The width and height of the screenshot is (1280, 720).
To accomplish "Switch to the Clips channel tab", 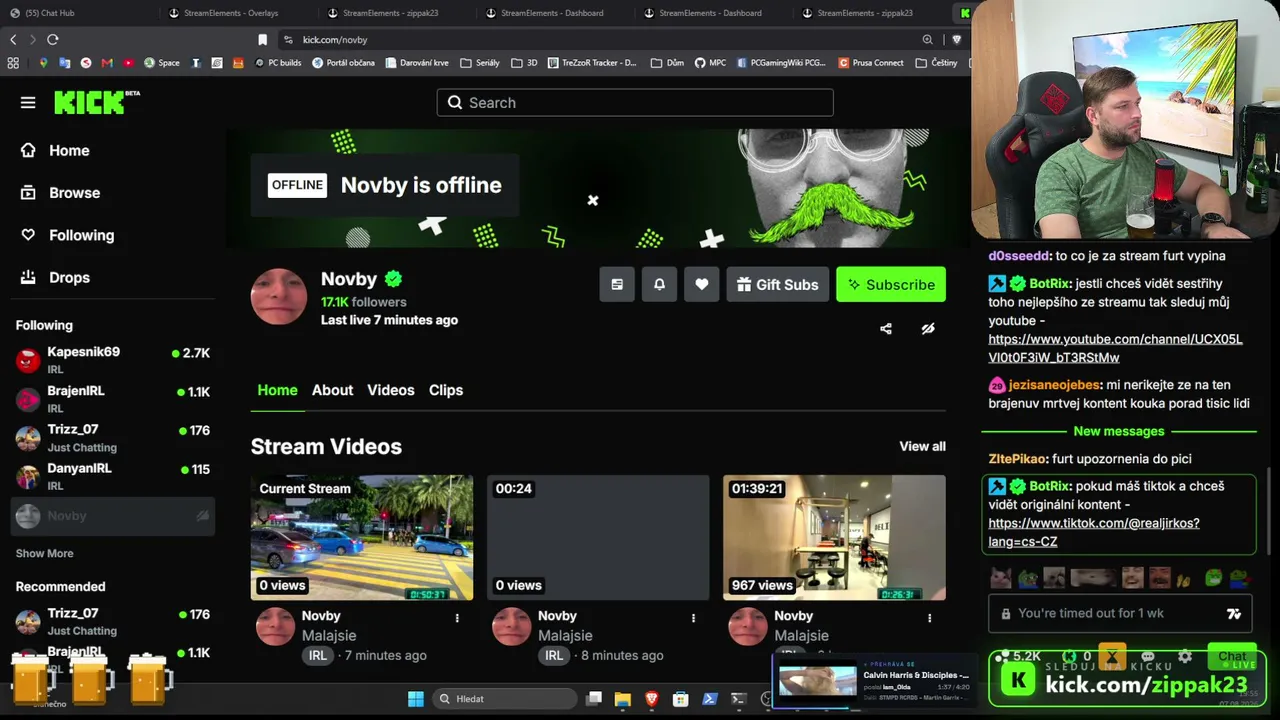I will [x=446, y=390].
